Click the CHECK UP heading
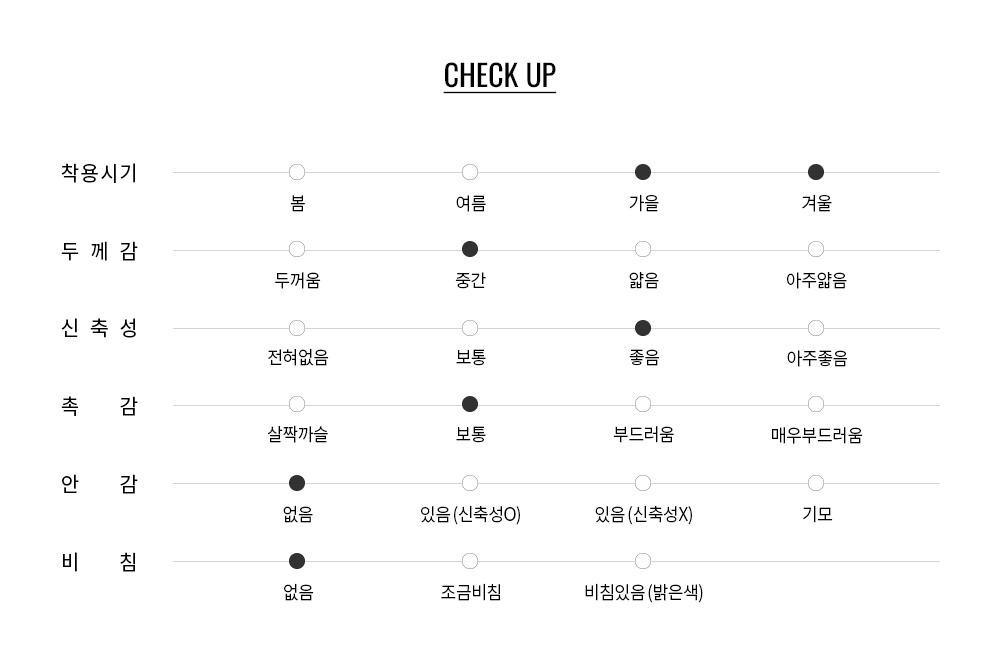1000x661 pixels. 499,76
